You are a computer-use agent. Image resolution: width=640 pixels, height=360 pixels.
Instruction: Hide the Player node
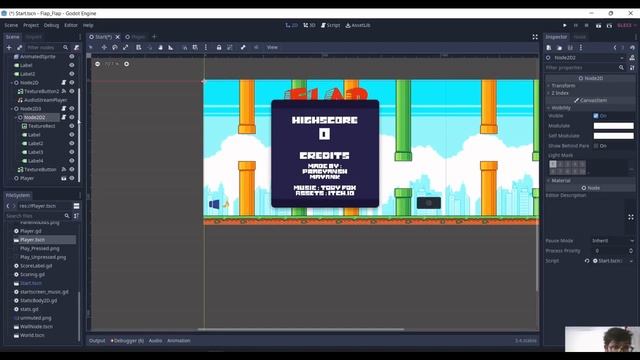pyautogui.click(x=72, y=178)
